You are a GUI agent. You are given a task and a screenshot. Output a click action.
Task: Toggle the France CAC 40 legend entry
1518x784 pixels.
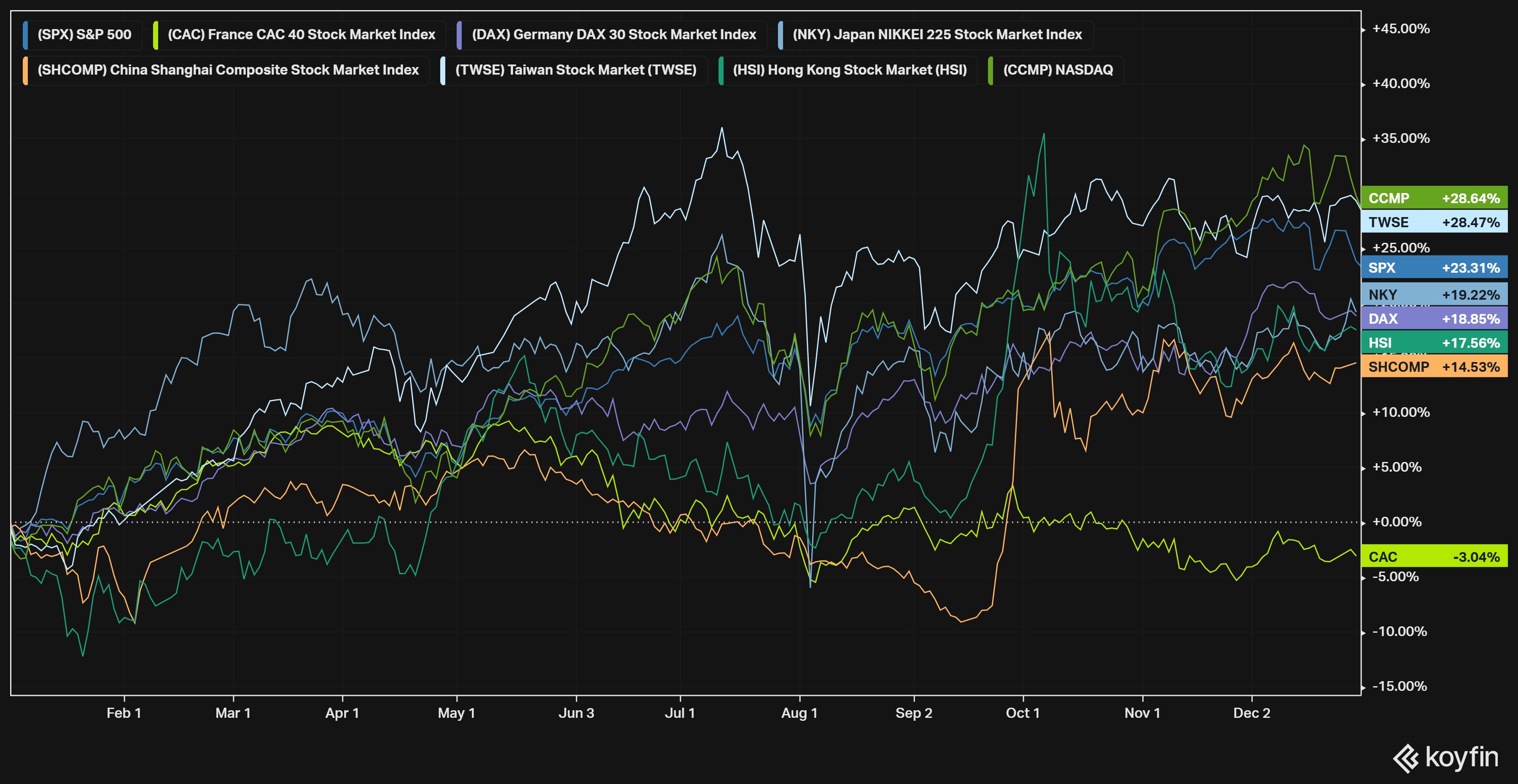pos(301,35)
